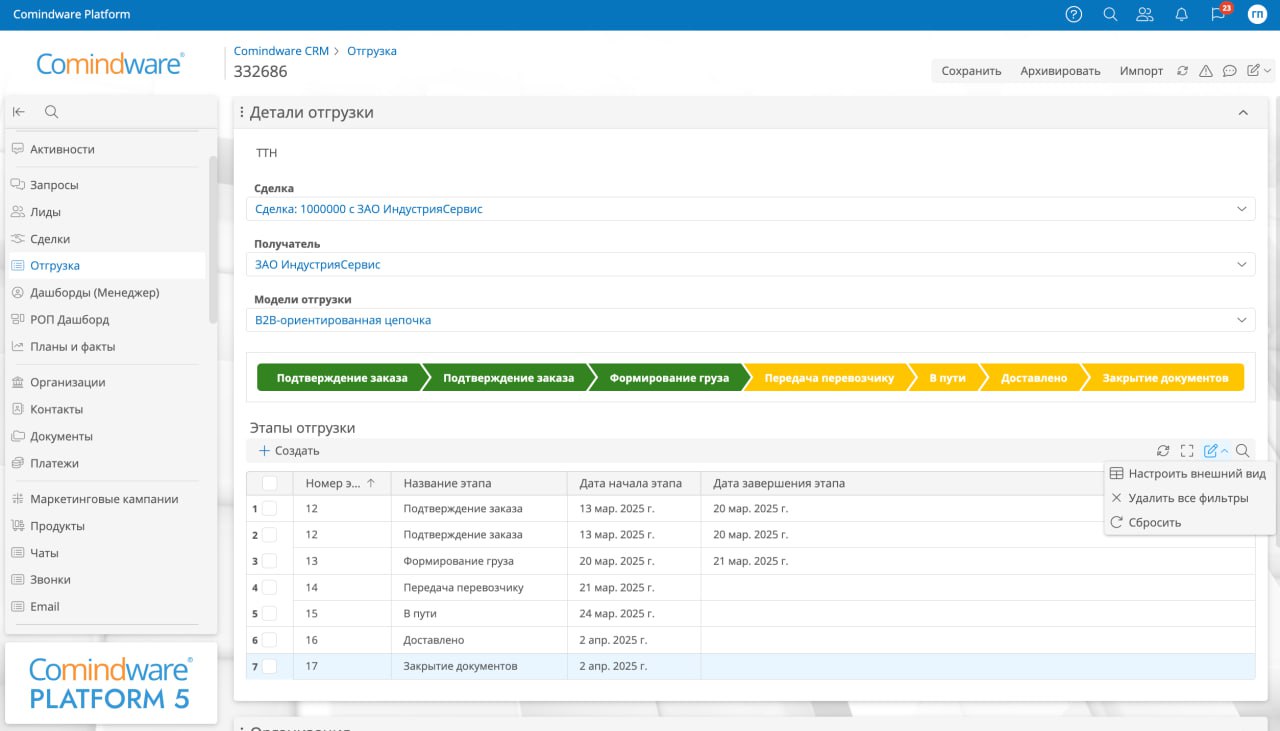Click the Сохранить button
This screenshot has width=1280, height=731.
tap(971, 71)
